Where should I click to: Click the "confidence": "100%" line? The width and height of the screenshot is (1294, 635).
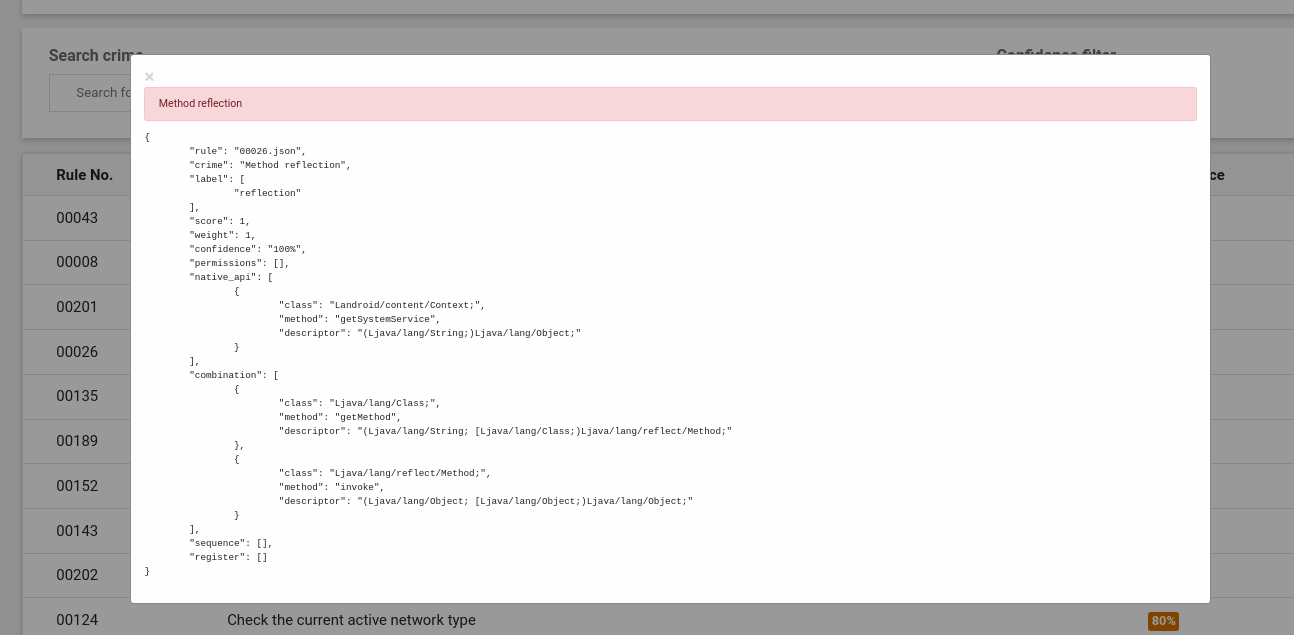pos(248,249)
